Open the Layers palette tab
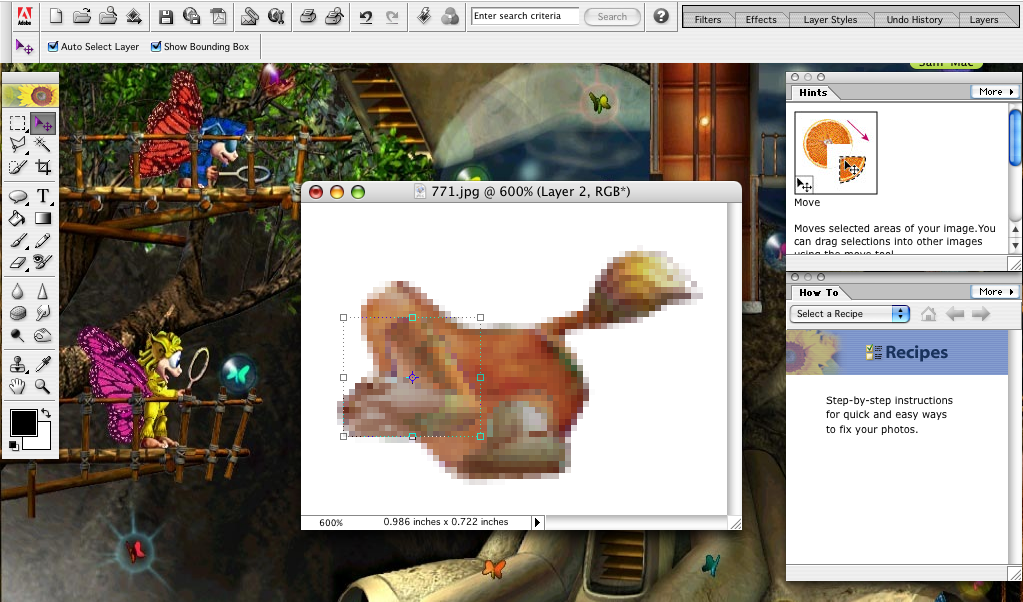Viewport: 1023px width, 602px height. tap(984, 20)
